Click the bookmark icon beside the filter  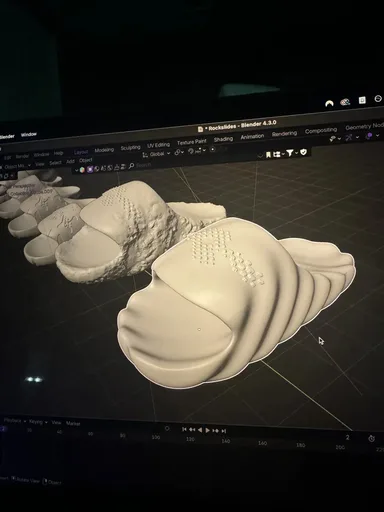pyautogui.click(x=268, y=155)
